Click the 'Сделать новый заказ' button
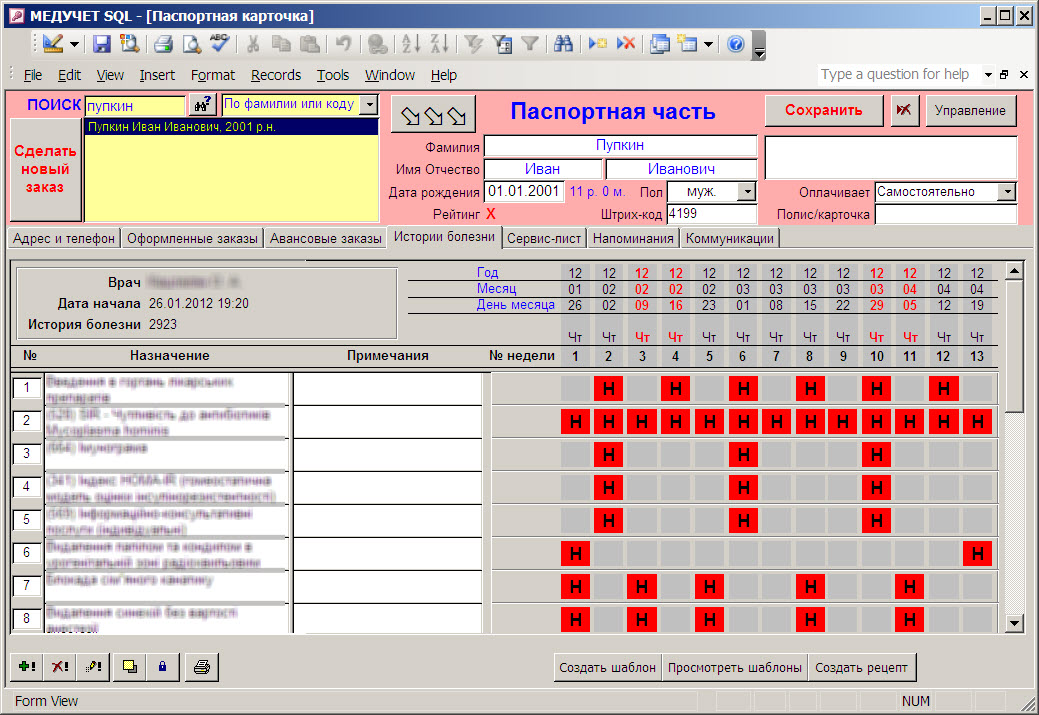 click(45, 169)
